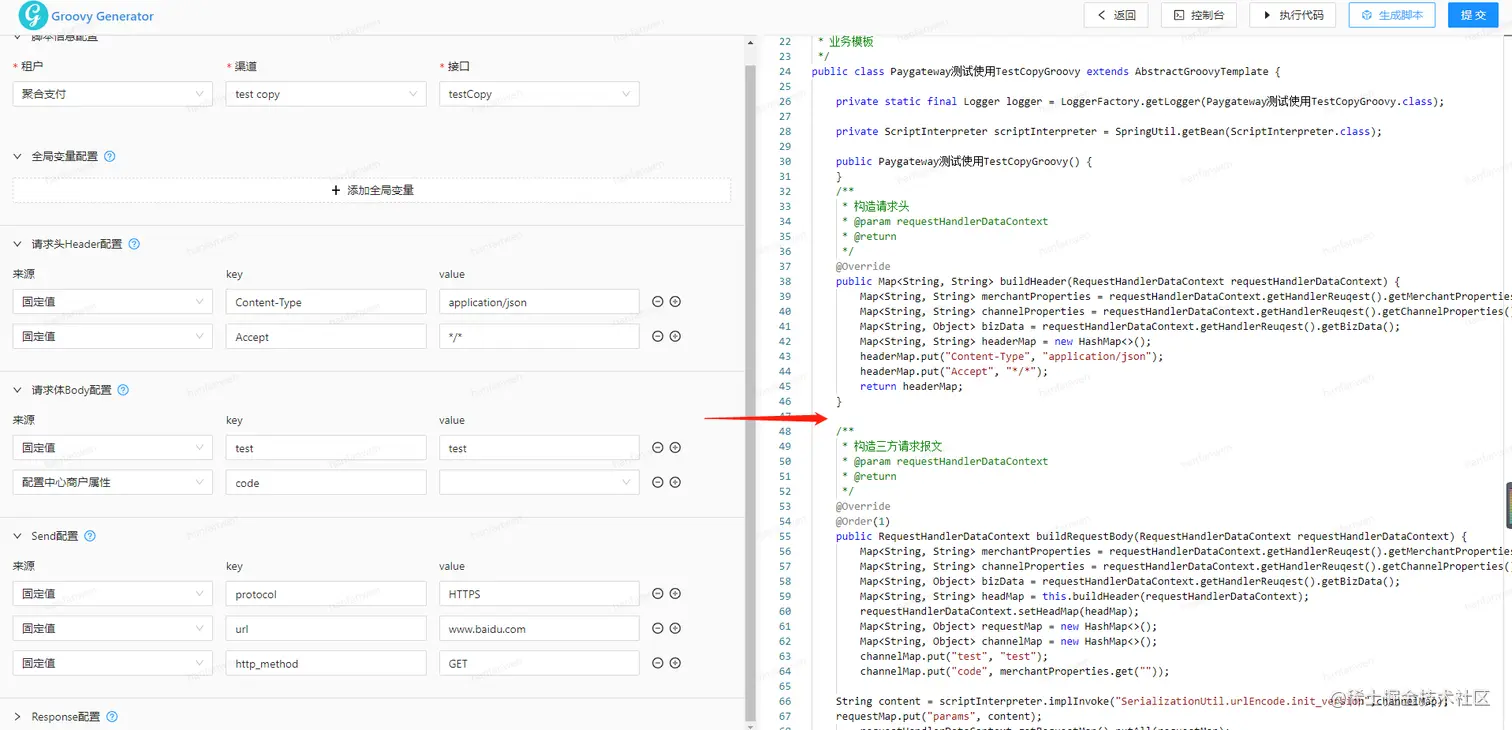Remove the protocol Send row
Screen dimensions: 1512x730
pyautogui.click(x=658, y=594)
